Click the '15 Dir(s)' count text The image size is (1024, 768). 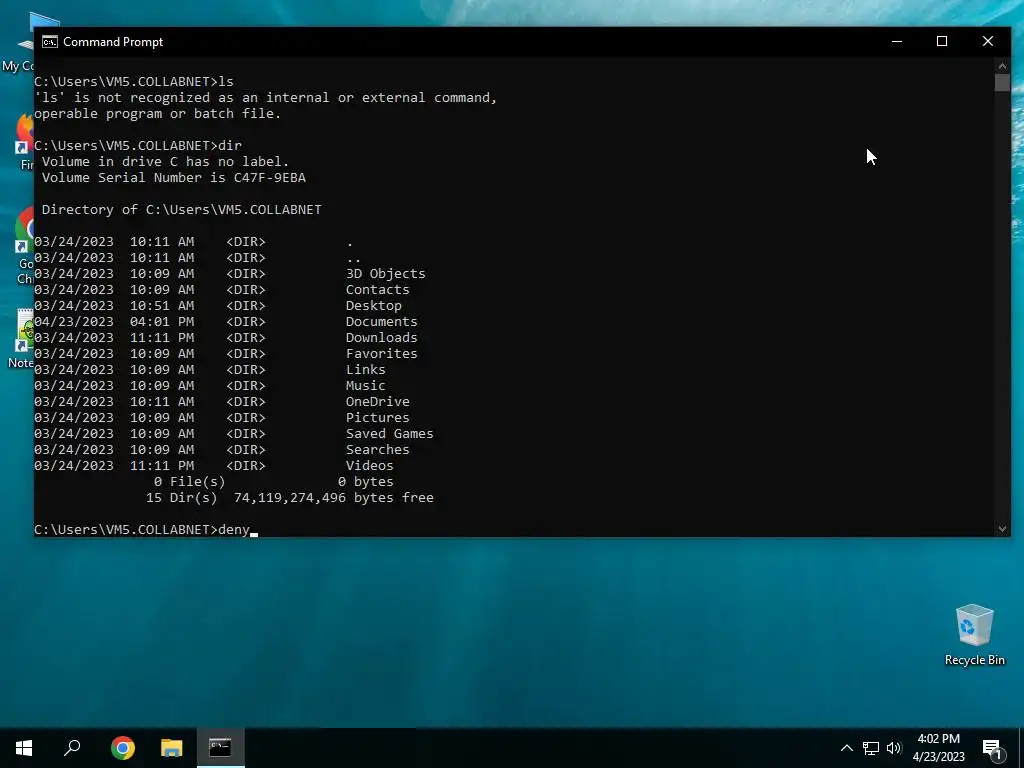[182, 498]
